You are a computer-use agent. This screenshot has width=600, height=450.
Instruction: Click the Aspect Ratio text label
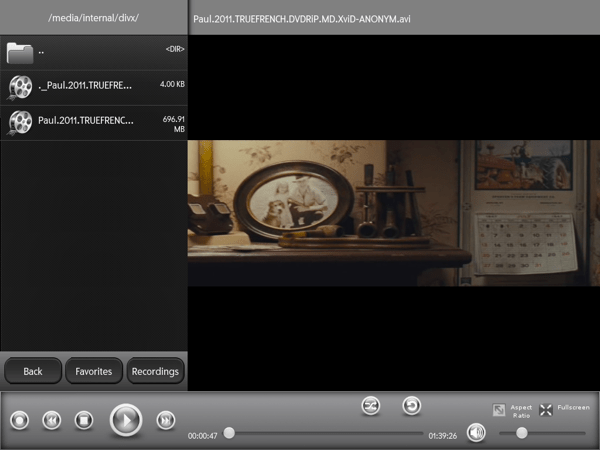521,411
